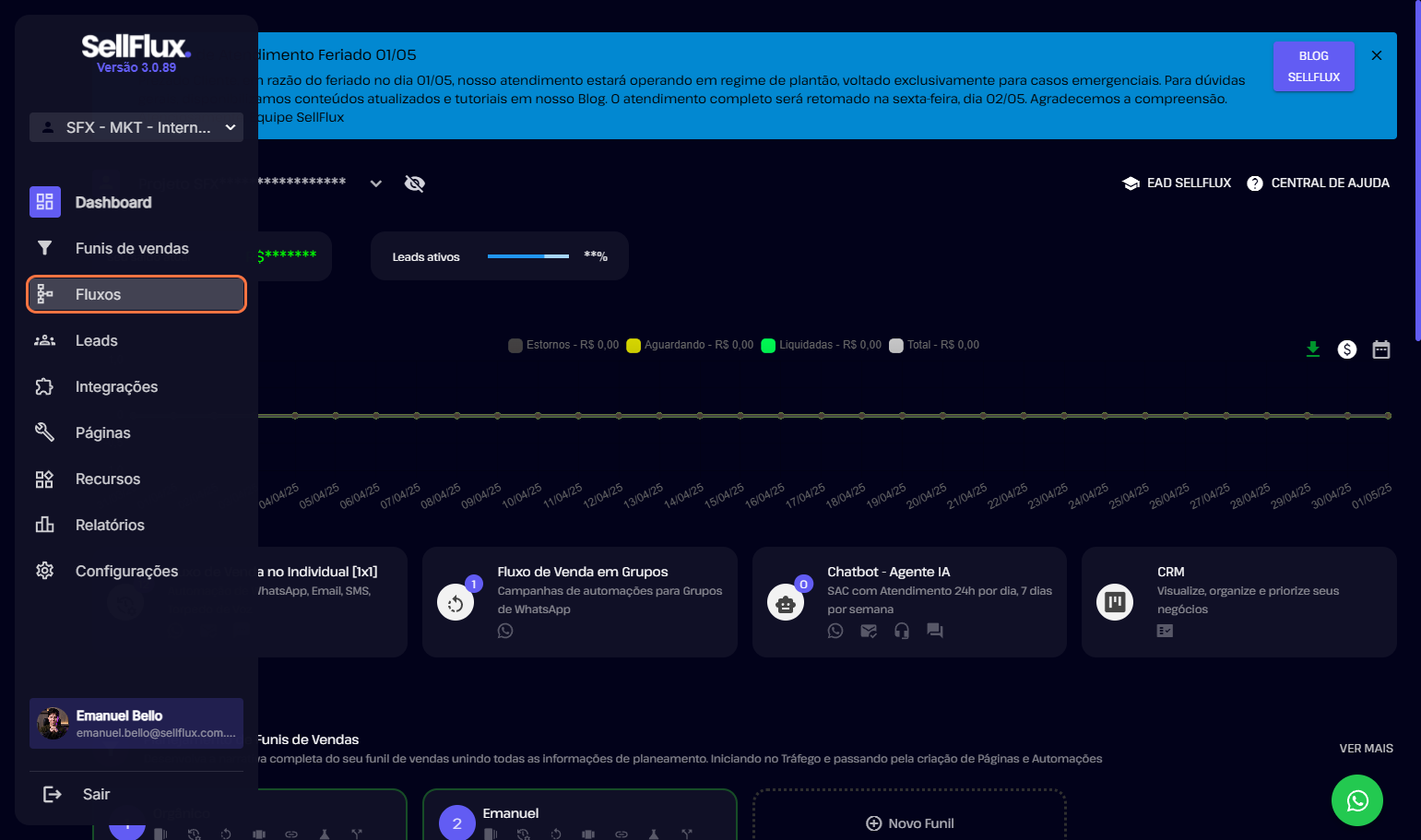Open EAD SELLFLUX link

(1177, 183)
